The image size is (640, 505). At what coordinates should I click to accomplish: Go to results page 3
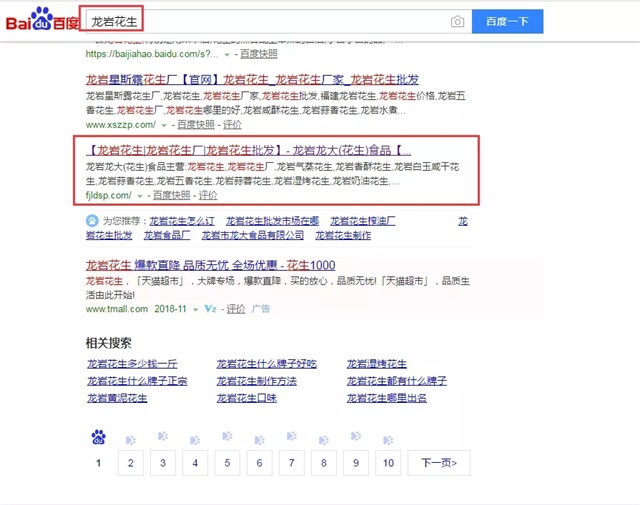click(163, 463)
